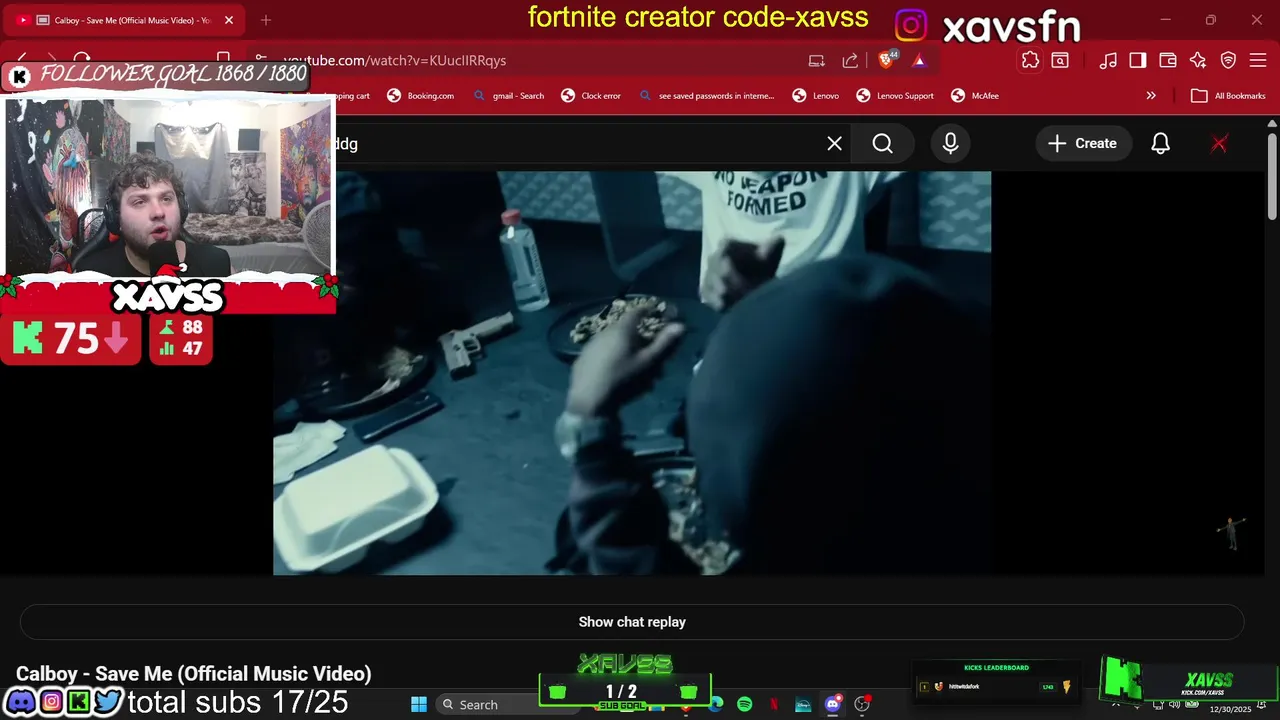Viewport: 1280px width, 720px height.
Task: Select the Calboy - Save Me browser tab
Action: tap(122, 20)
